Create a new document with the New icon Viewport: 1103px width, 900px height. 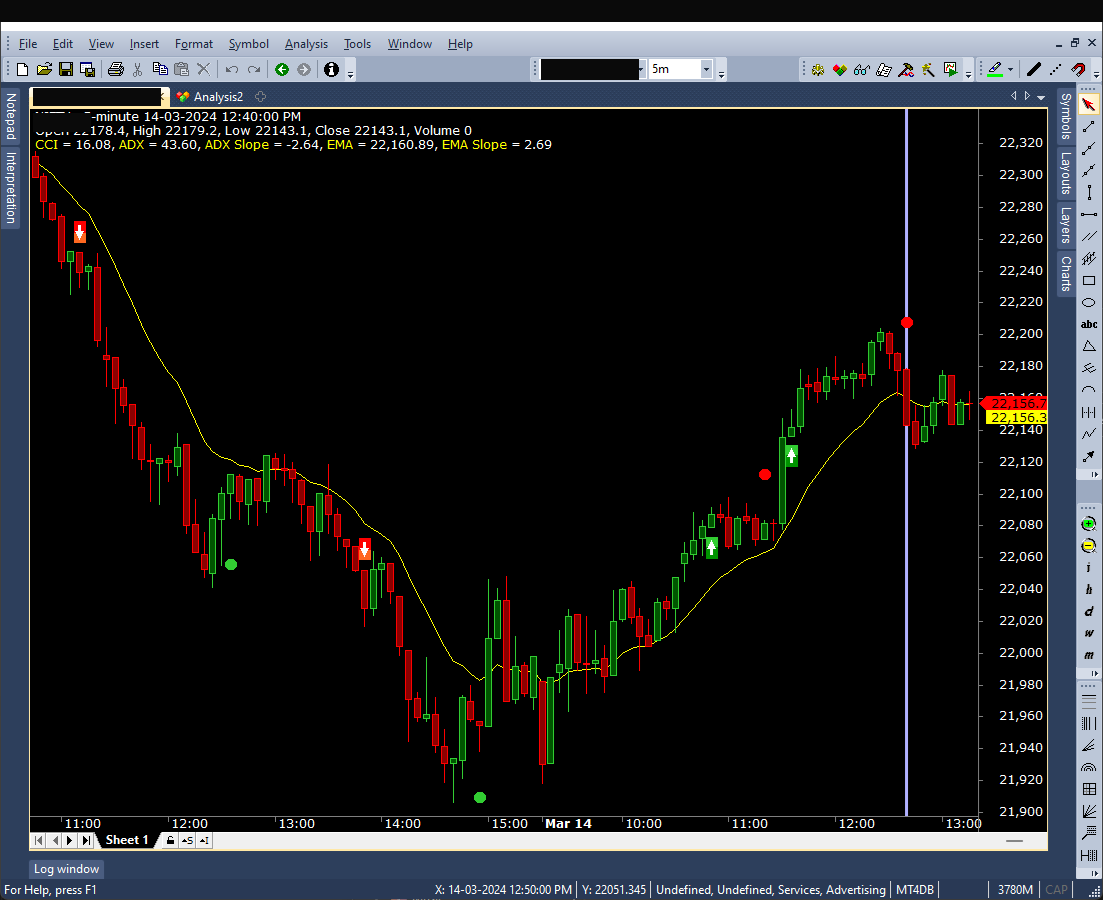tap(23, 69)
